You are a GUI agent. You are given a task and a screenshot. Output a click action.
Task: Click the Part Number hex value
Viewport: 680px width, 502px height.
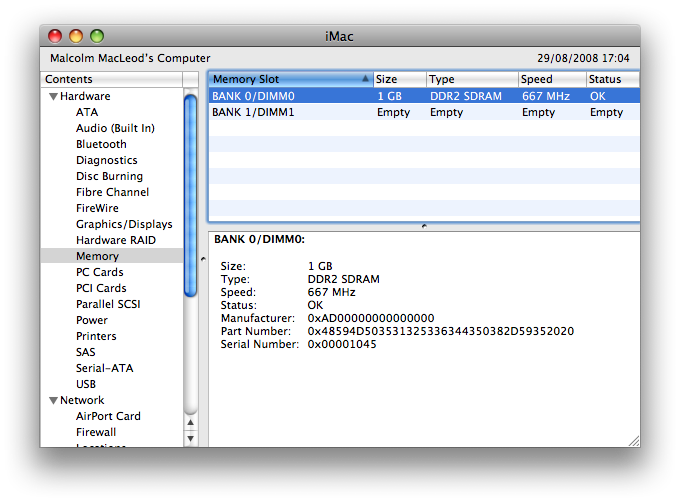(441, 331)
